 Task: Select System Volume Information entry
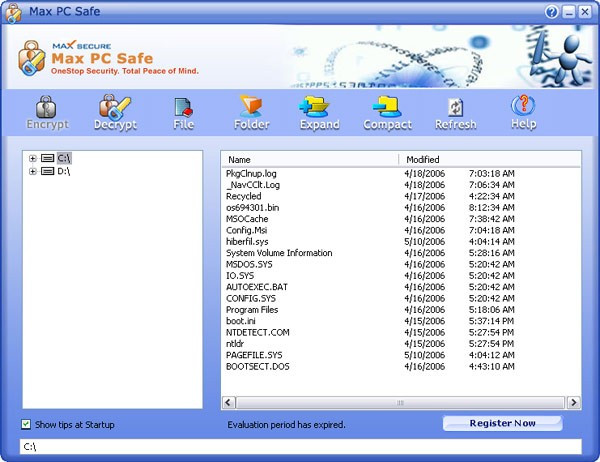279,253
